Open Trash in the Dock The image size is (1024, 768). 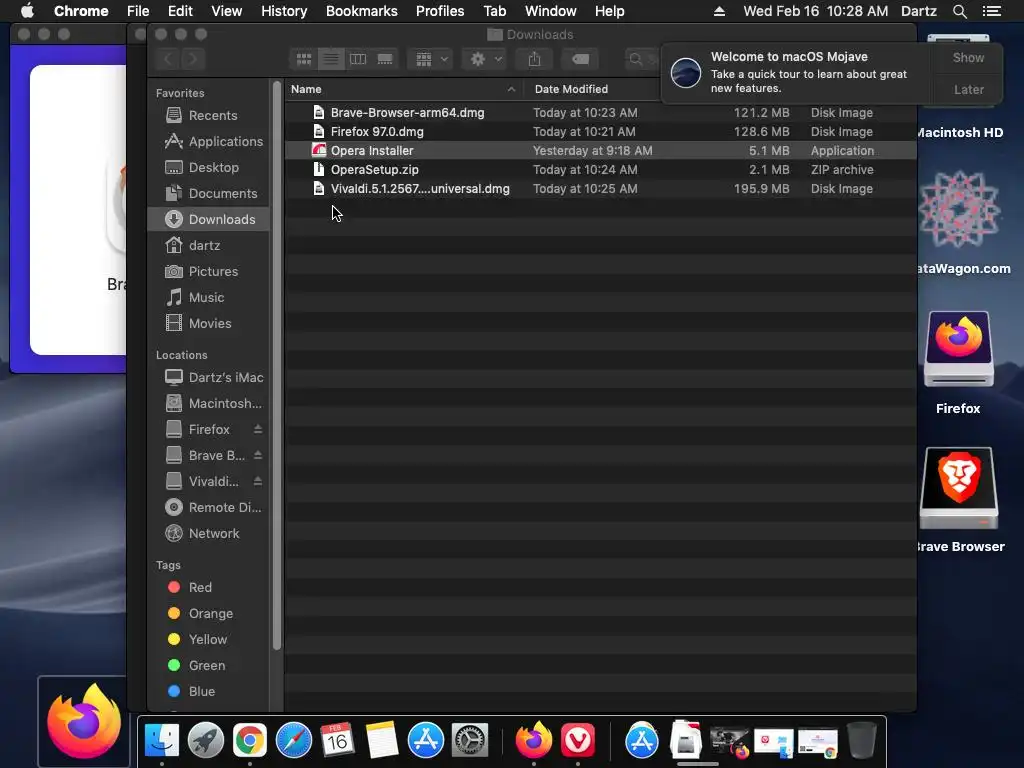[x=861, y=741]
